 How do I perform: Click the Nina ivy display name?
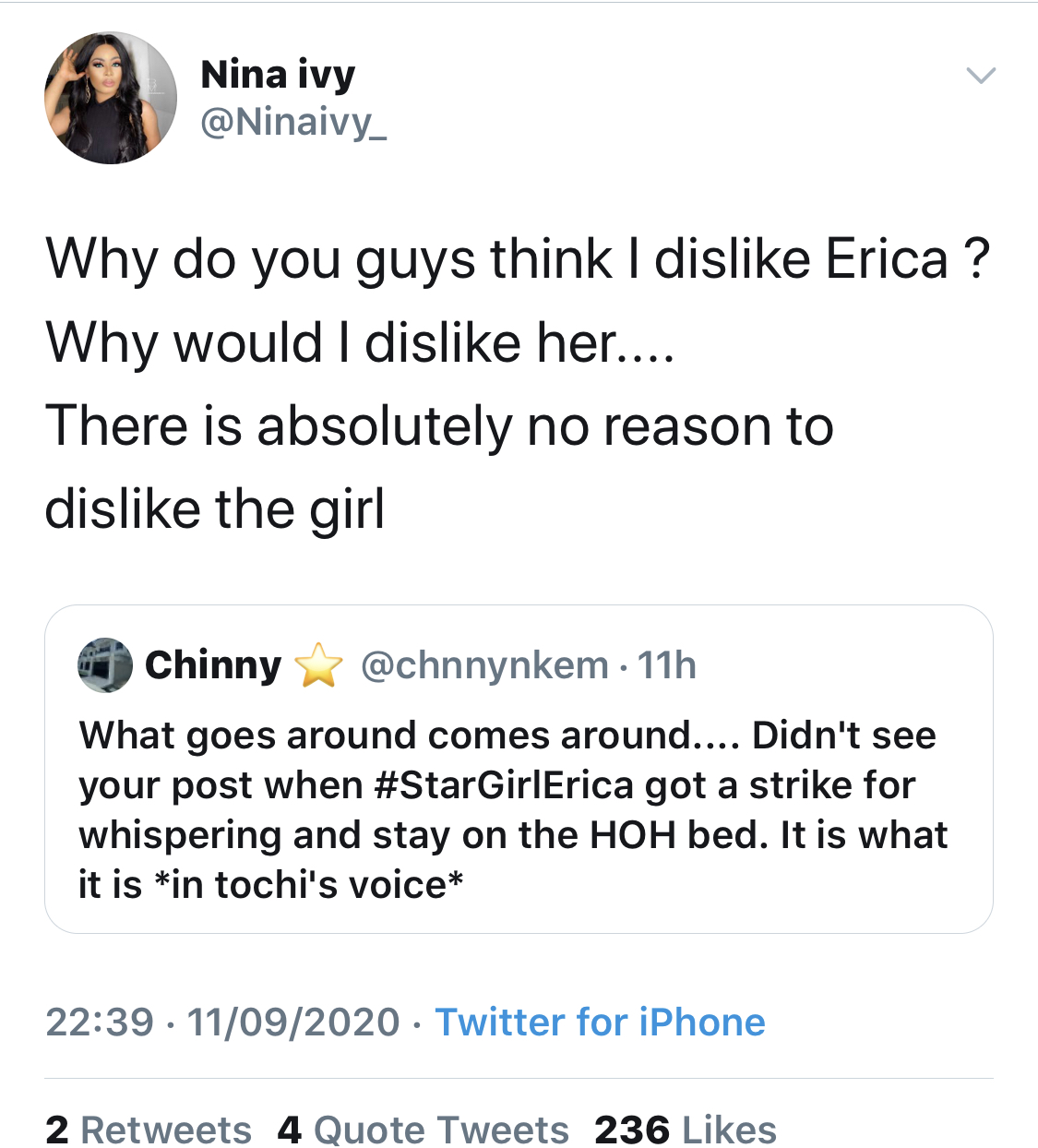pyautogui.click(x=278, y=74)
